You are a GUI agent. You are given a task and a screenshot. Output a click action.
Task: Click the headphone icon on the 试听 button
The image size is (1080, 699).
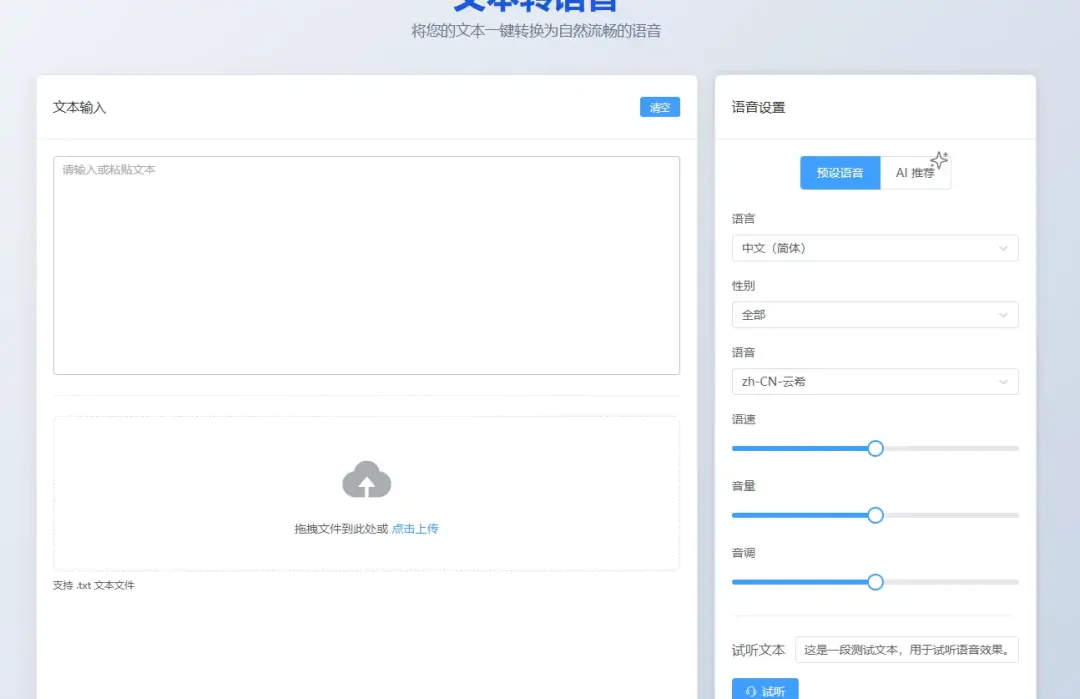[753, 690]
